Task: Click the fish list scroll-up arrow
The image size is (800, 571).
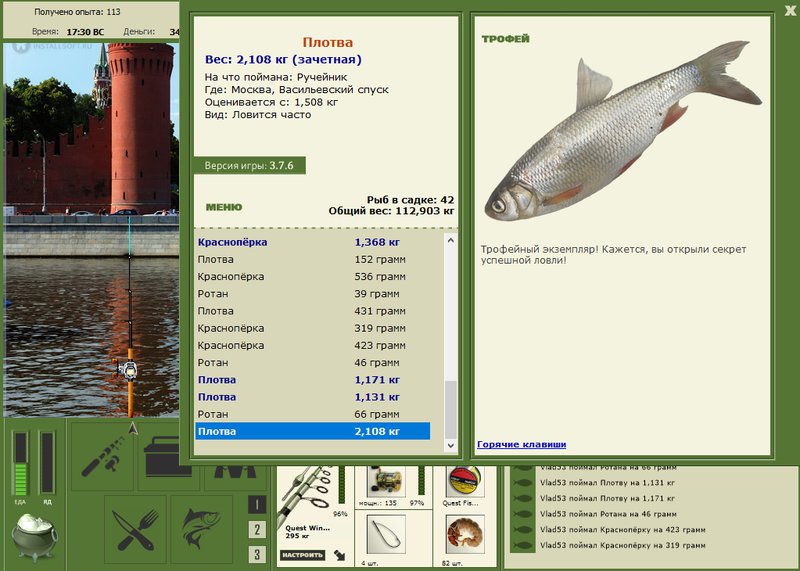Action: pos(451,240)
